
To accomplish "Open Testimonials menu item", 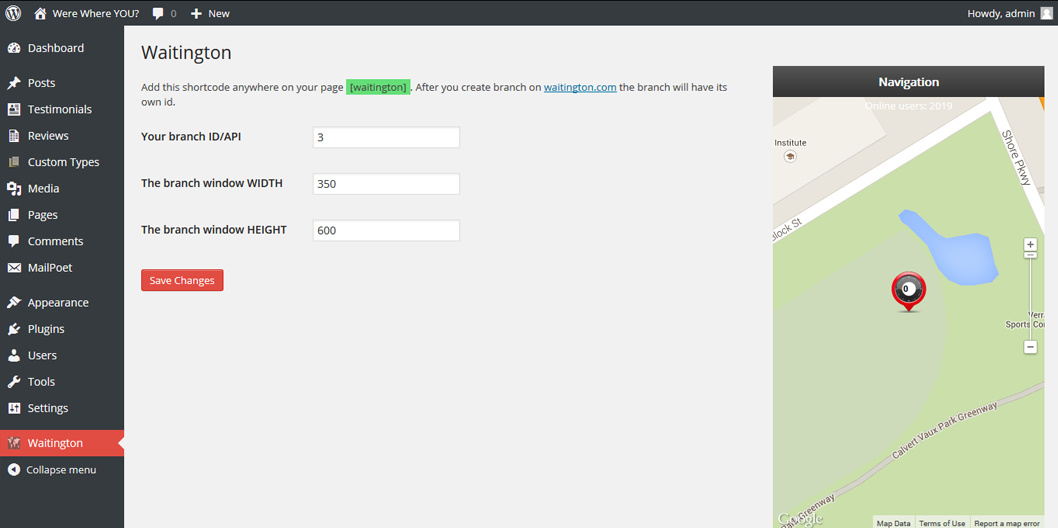I will 59,109.
